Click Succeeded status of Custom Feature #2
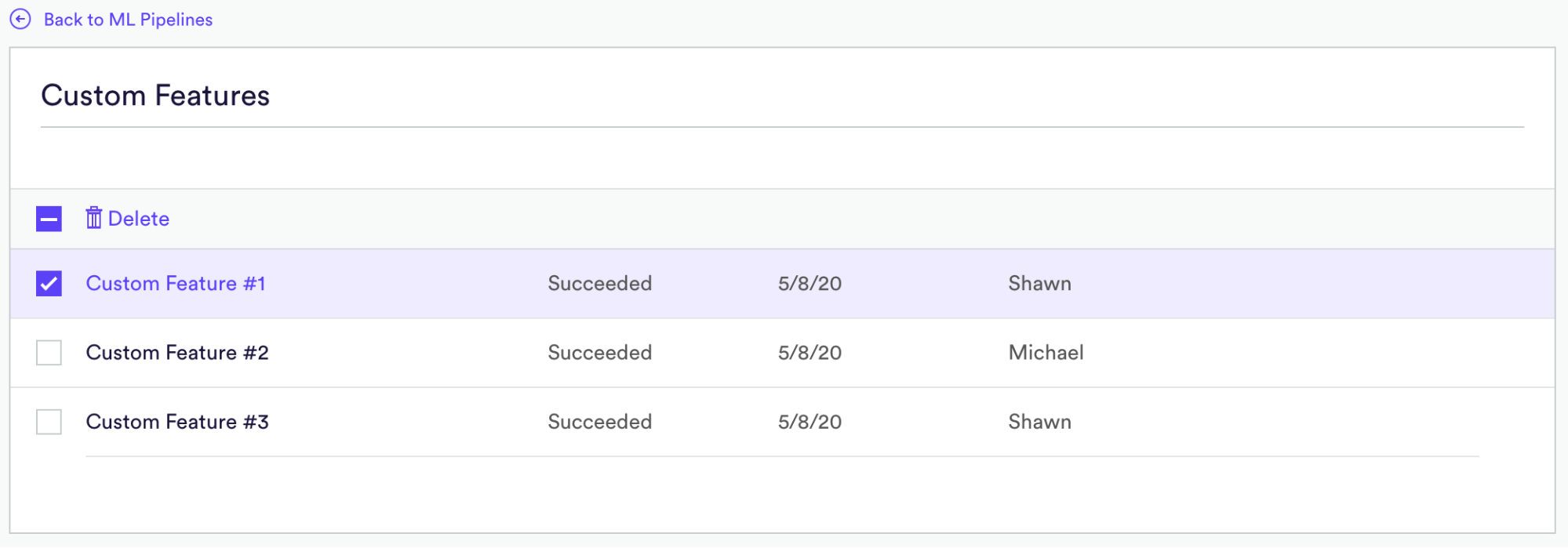This screenshot has width=1568, height=548. [x=600, y=353]
